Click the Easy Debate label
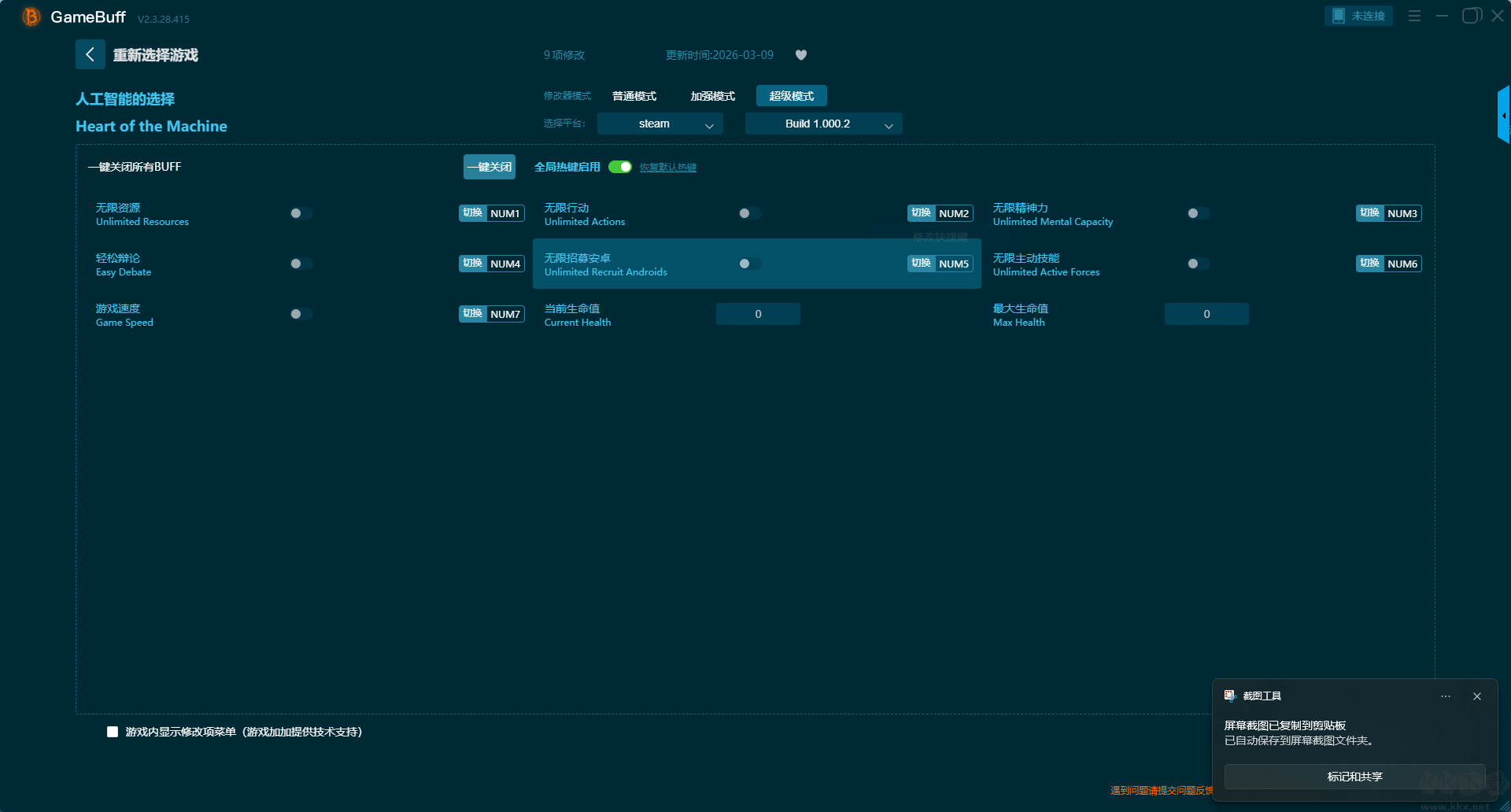 124,272
